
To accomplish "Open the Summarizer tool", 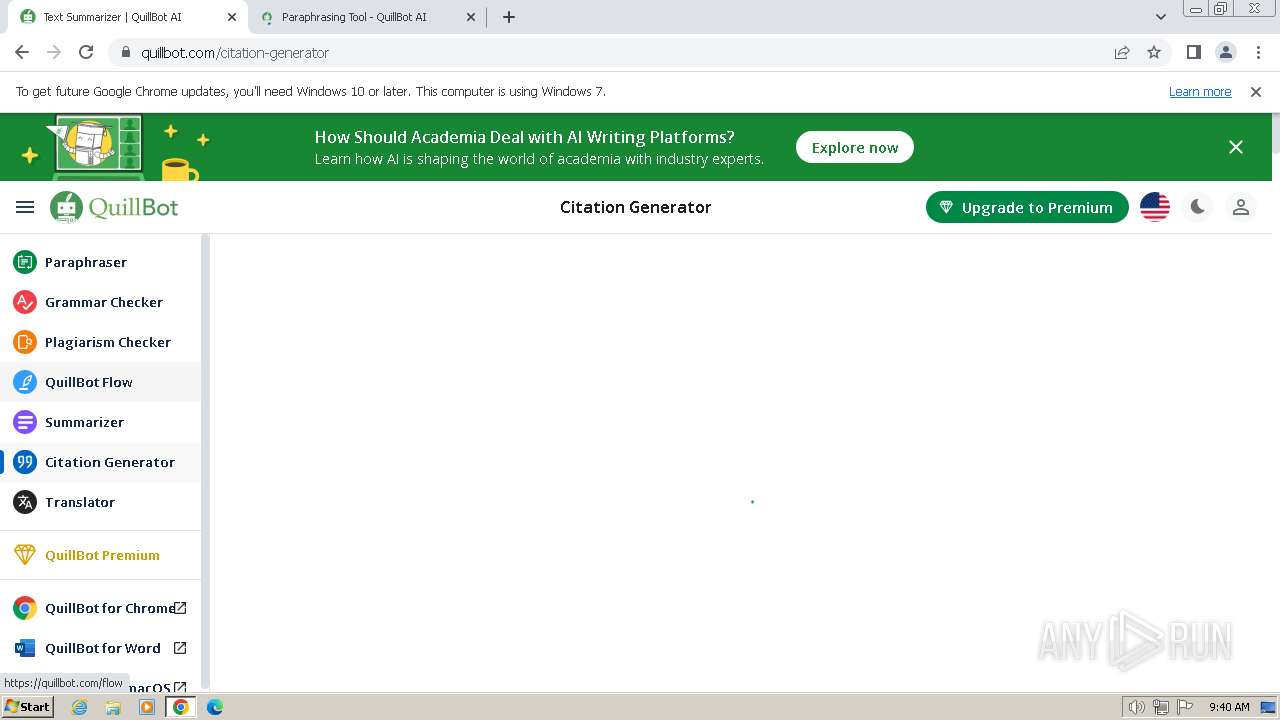I will (100, 422).
